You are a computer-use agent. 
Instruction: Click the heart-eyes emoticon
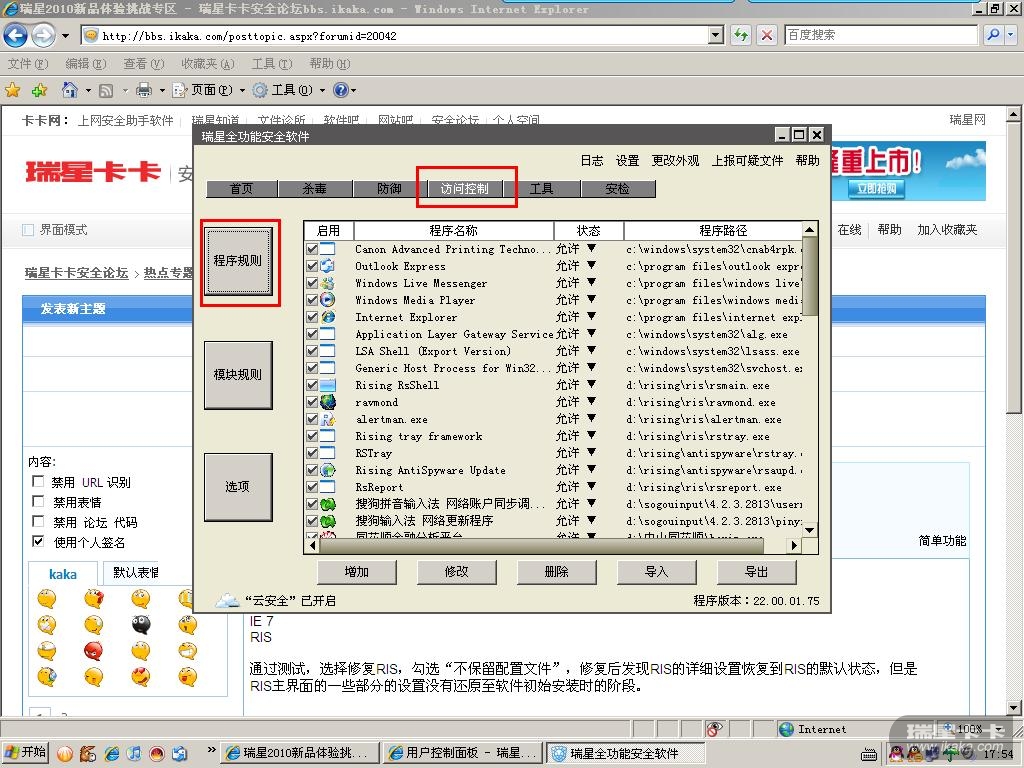coord(140,677)
